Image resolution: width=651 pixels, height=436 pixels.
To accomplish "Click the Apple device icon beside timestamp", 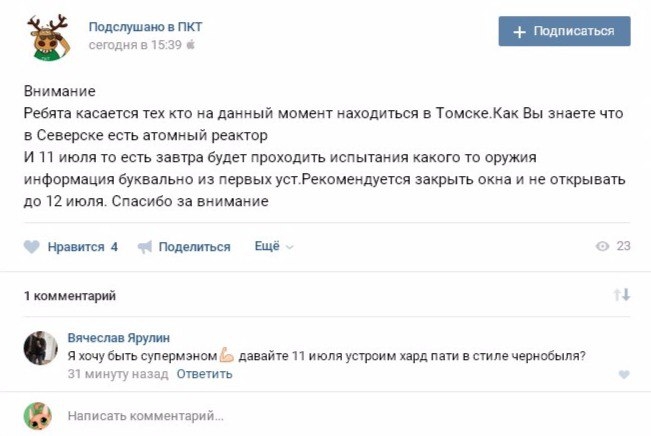I will (x=191, y=44).
